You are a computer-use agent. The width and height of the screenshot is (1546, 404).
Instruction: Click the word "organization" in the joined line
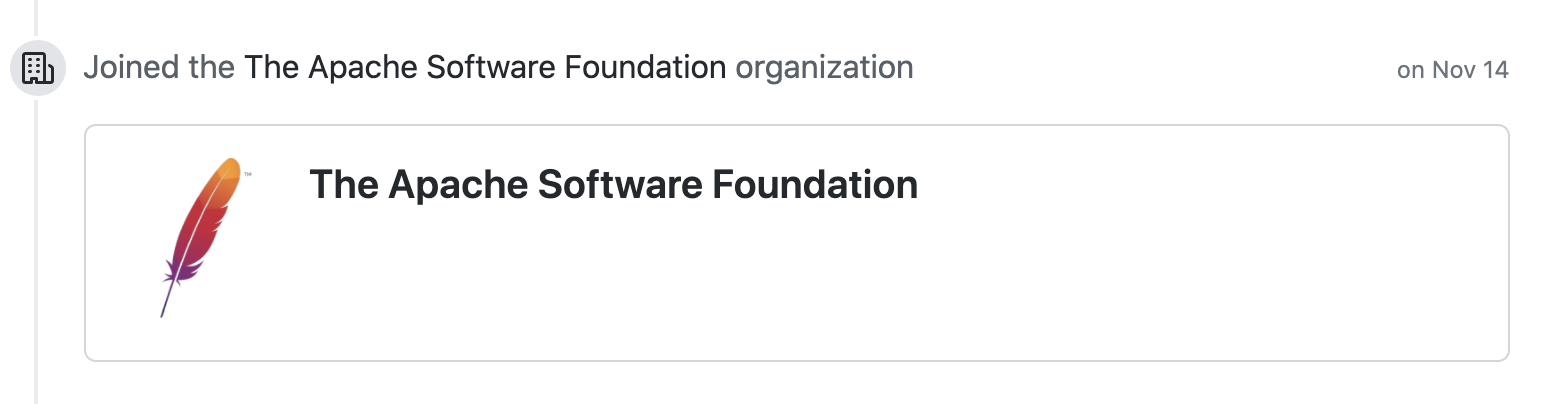(824, 68)
